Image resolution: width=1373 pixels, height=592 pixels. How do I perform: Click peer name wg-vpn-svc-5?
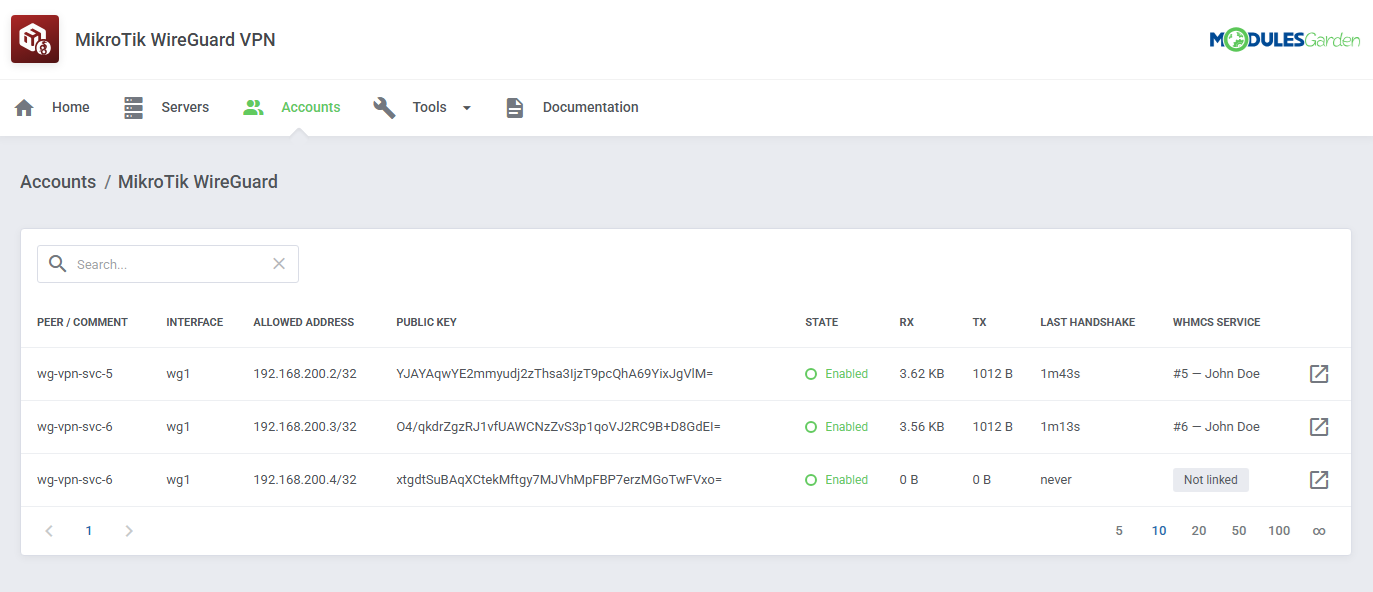(x=75, y=374)
